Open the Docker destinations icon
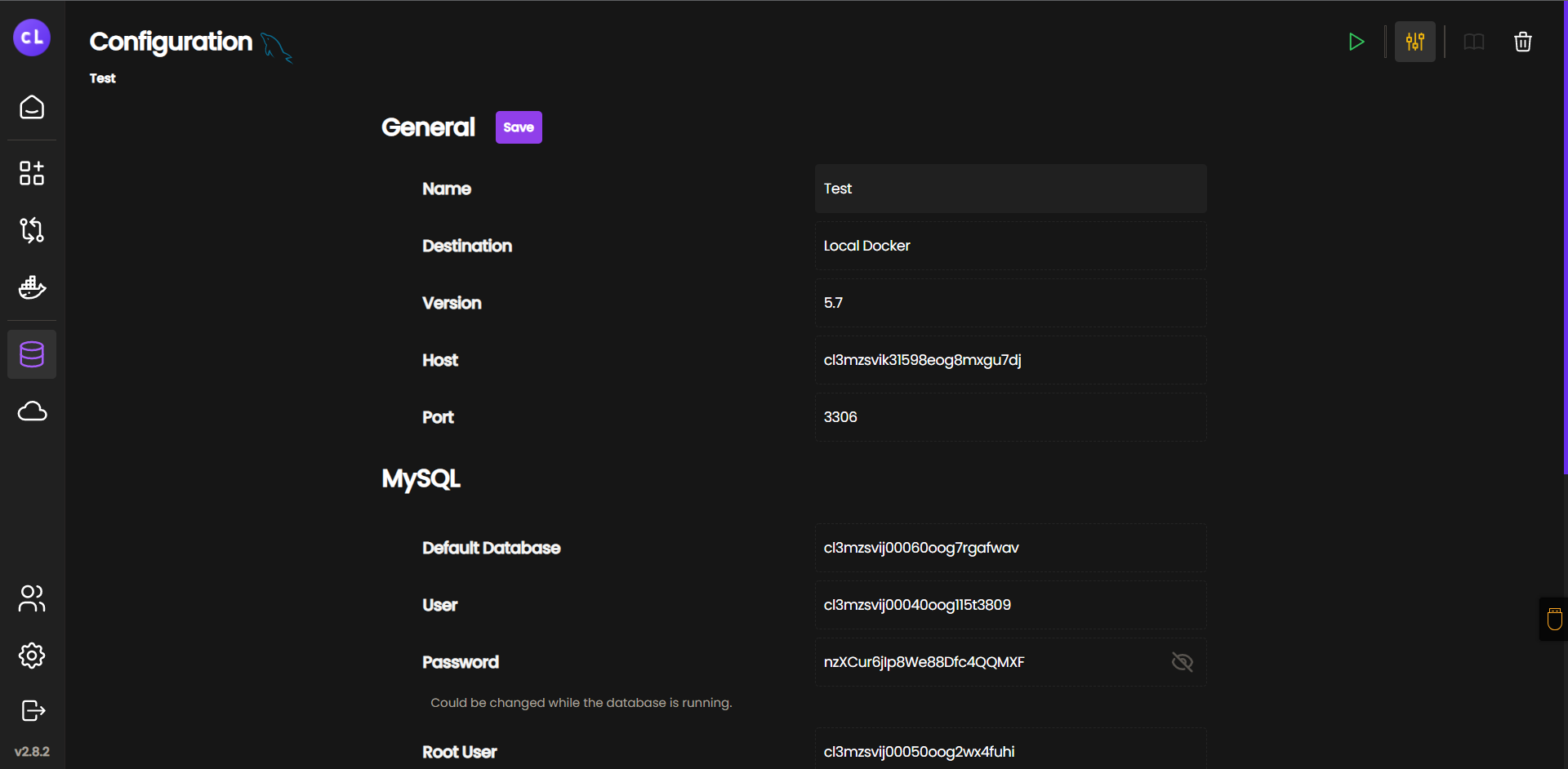Viewport: 1568px width, 769px height. click(x=32, y=287)
